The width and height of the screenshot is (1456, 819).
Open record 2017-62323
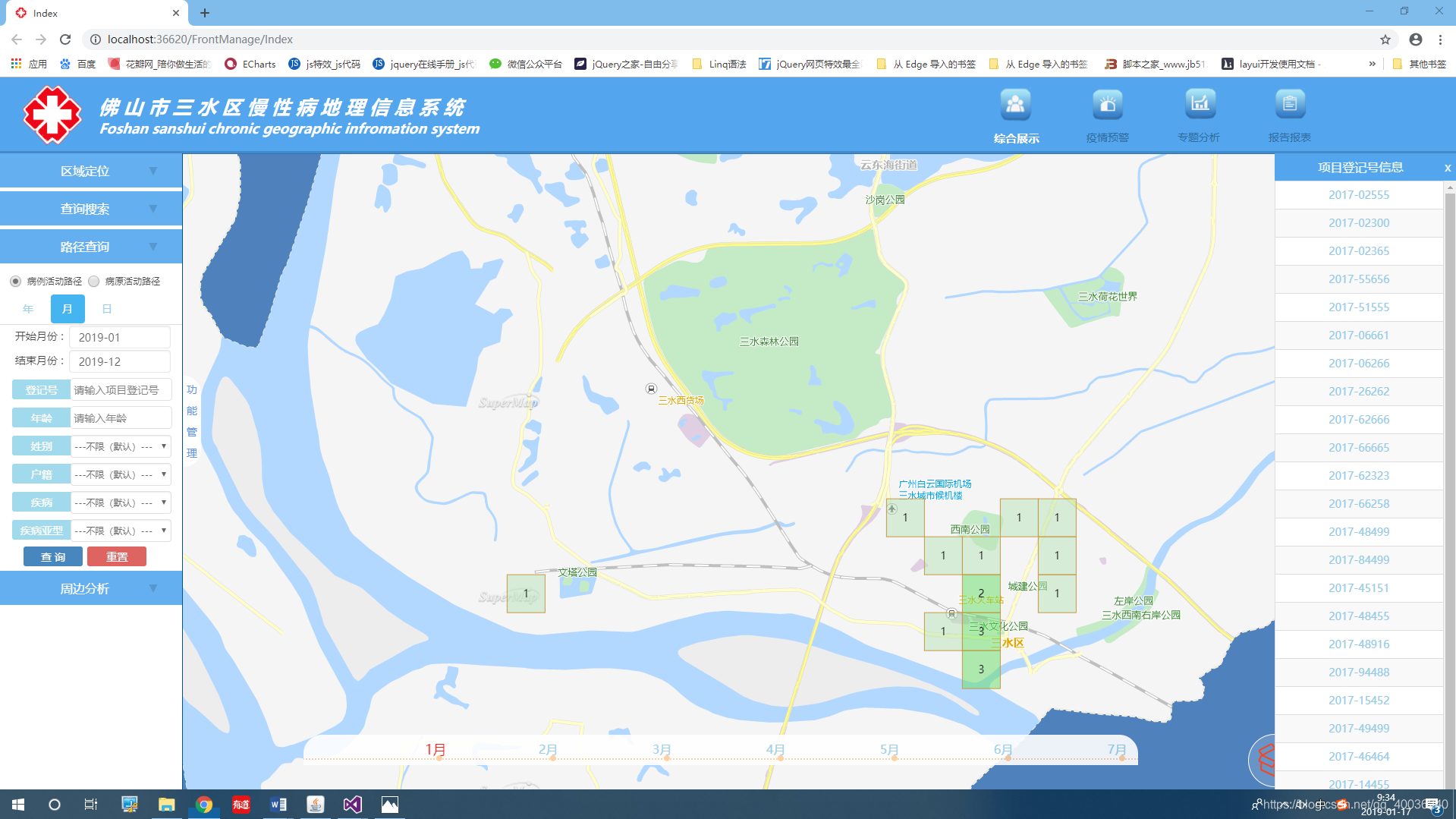(x=1359, y=476)
